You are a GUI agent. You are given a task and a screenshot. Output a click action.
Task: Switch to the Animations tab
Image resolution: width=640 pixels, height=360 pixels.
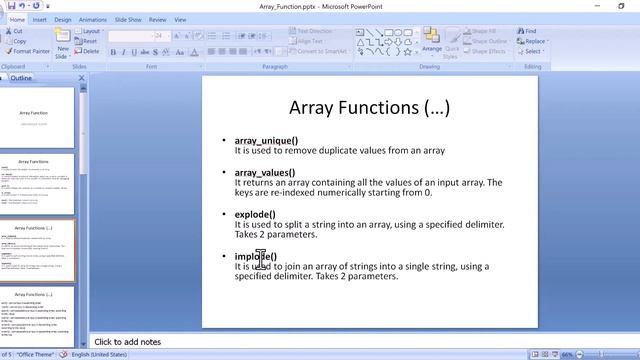pyautogui.click(x=93, y=20)
